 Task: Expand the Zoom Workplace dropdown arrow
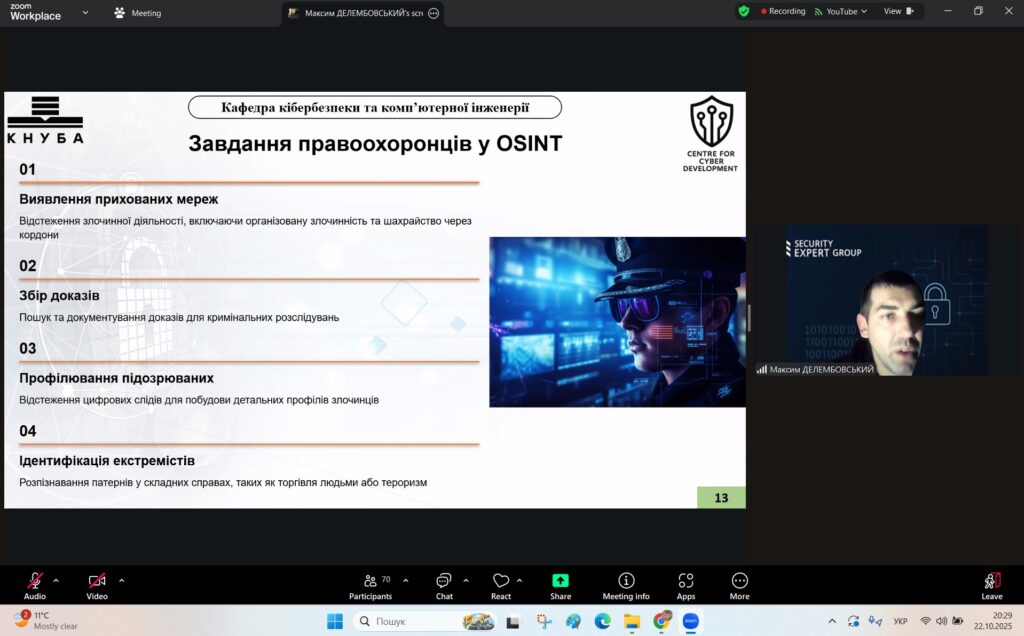85,13
